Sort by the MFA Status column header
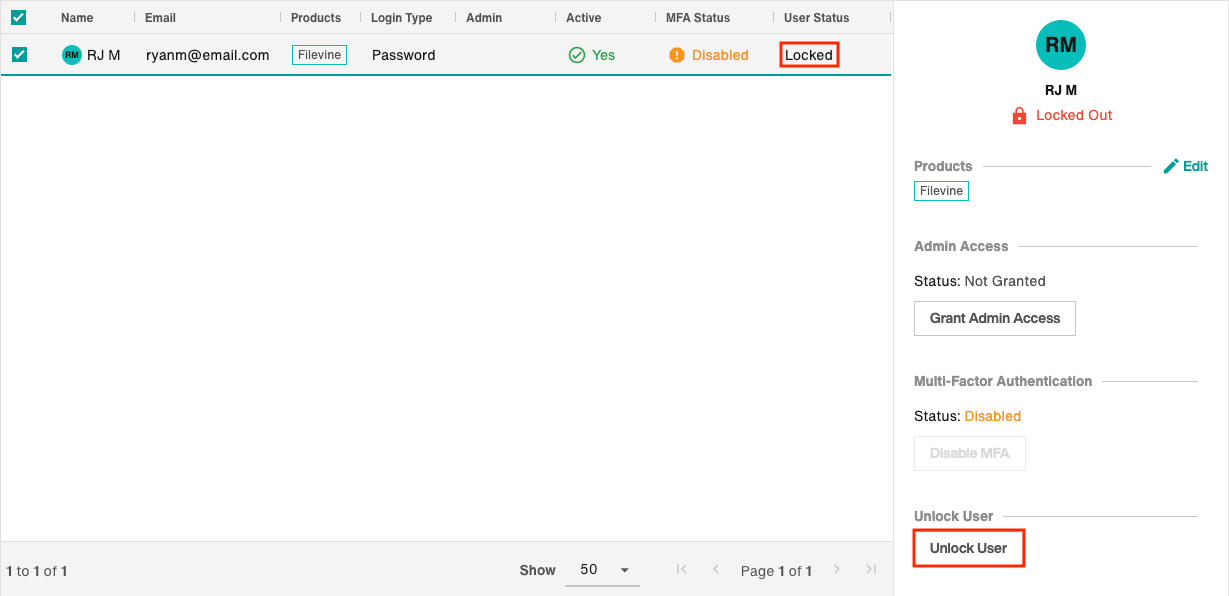1229x596 pixels. click(698, 18)
